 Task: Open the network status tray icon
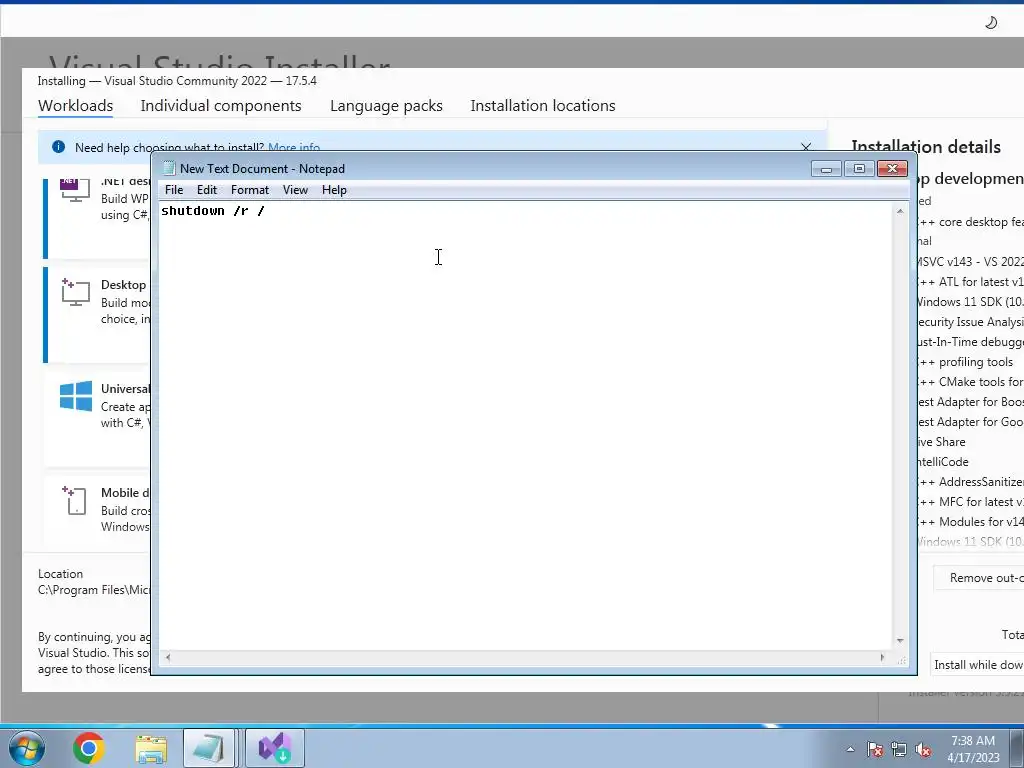pyautogui.click(x=899, y=749)
